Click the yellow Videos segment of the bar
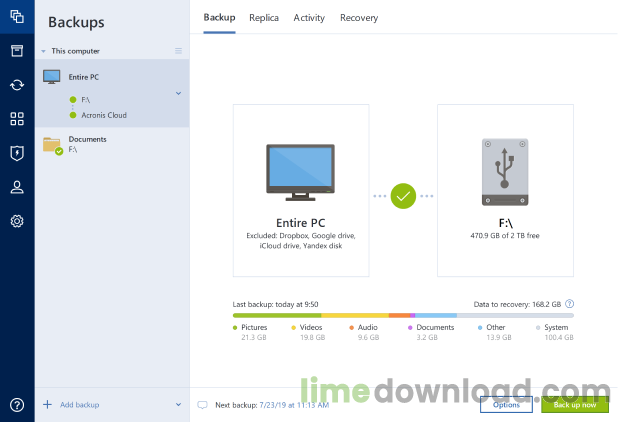This screenshot has height=422, width=618. coord(355,315)
